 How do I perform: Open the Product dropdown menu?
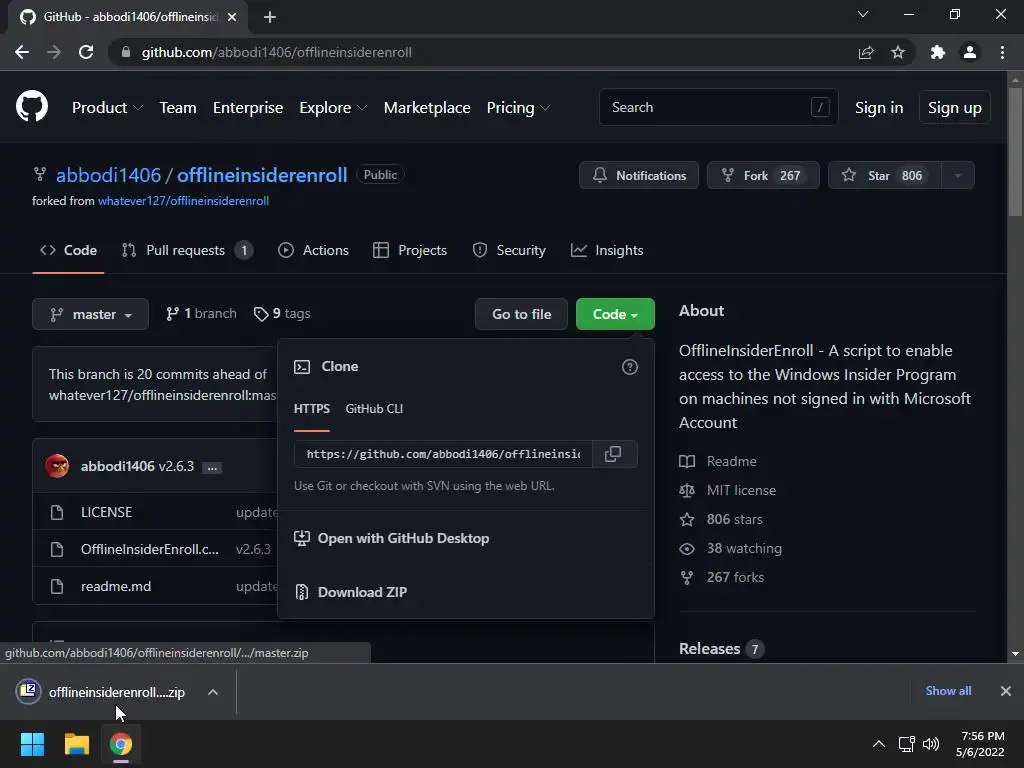(107, 108)
